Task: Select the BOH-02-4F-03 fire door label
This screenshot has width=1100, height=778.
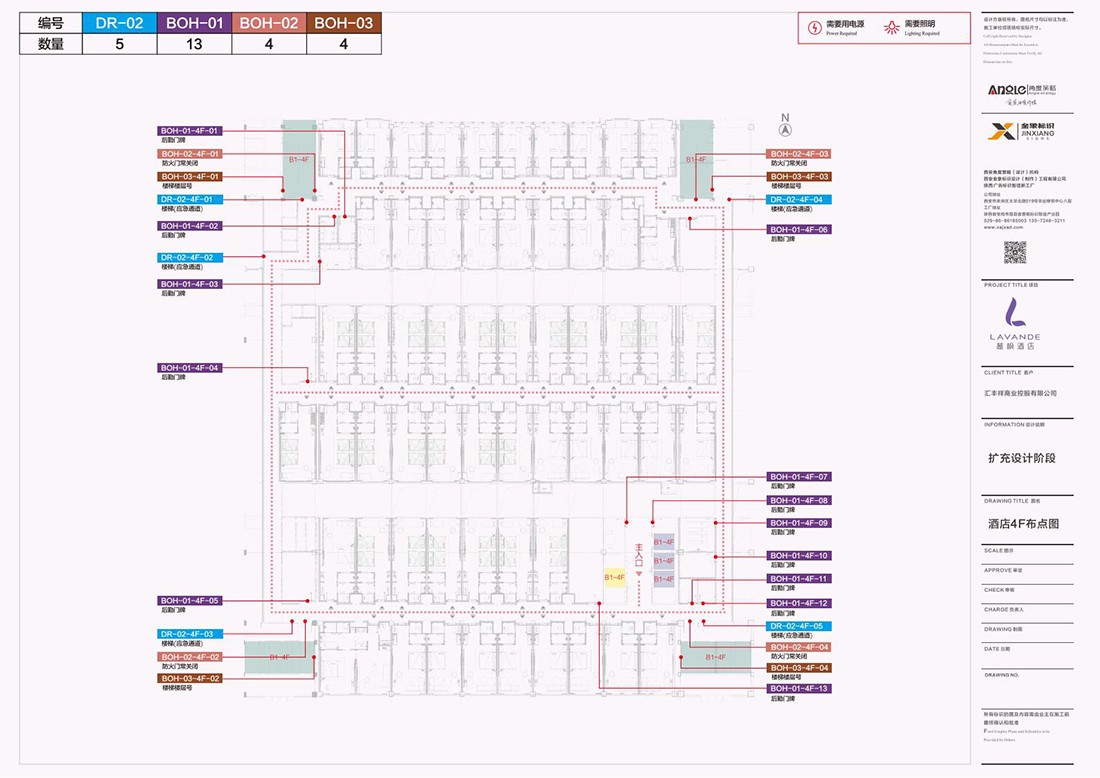Action: [x=798, y=154]
